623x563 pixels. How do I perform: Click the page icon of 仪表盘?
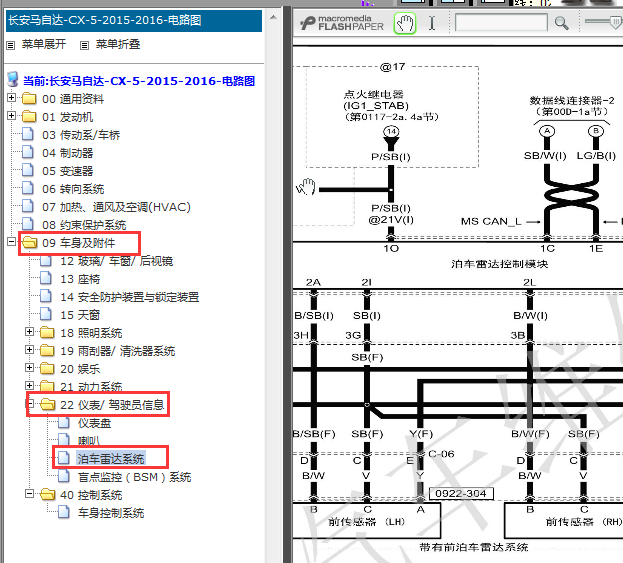tap(64, 422)
